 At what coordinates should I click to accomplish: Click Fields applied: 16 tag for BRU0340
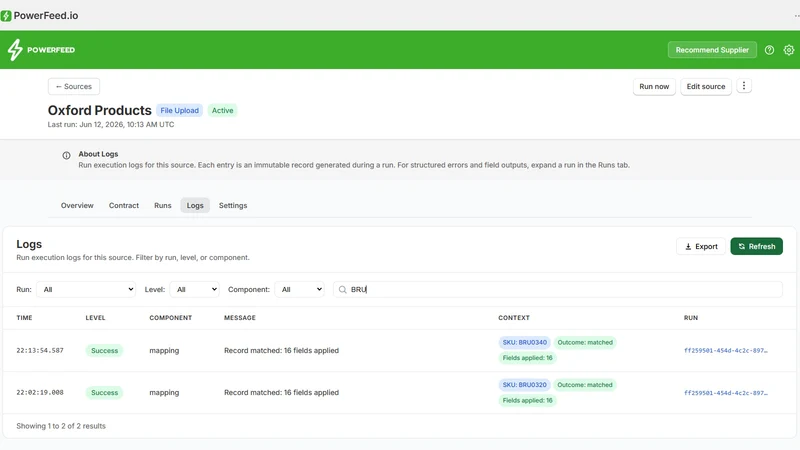(x=528, y=358)
